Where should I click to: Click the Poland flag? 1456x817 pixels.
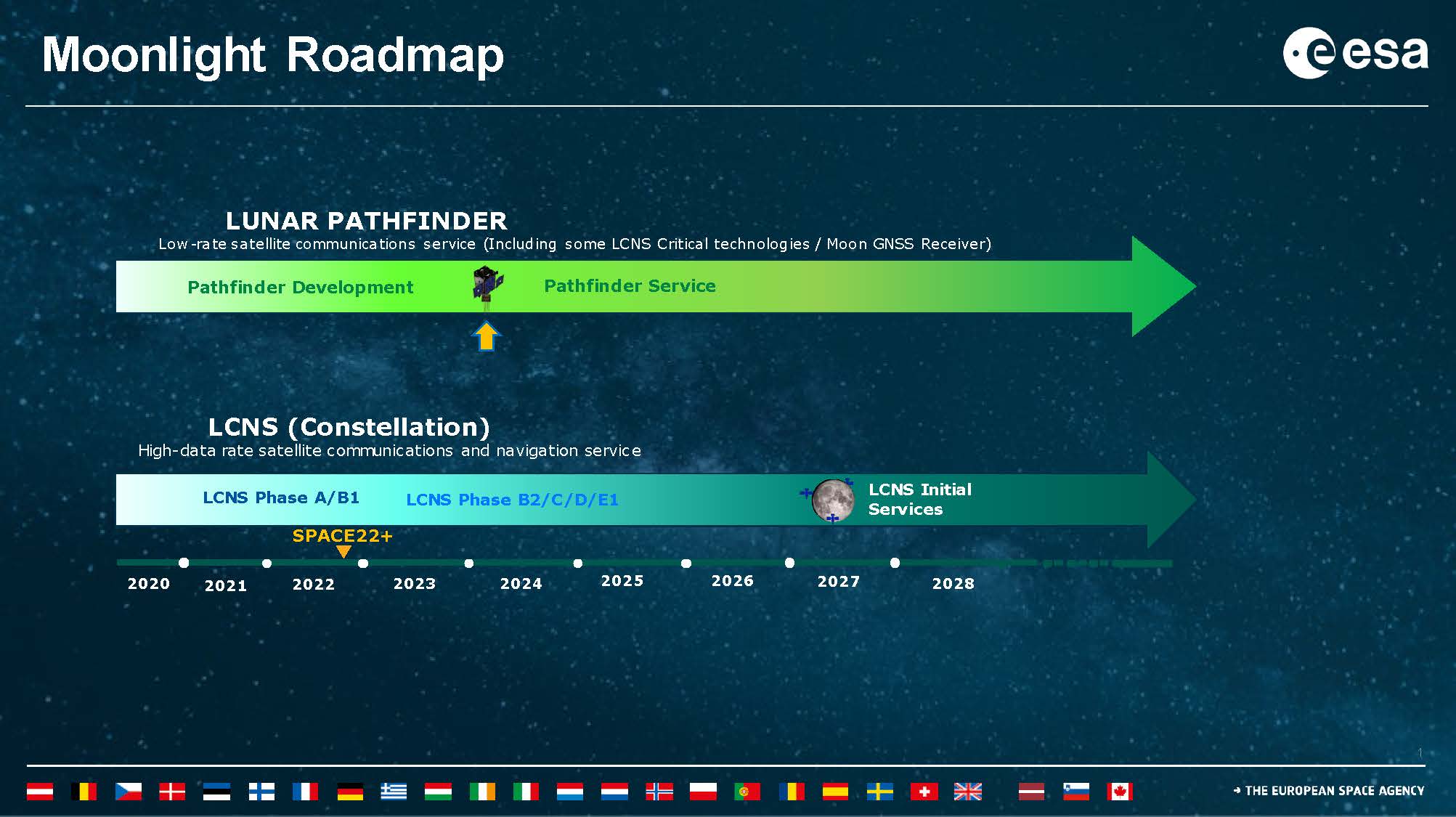click(703, 792)
